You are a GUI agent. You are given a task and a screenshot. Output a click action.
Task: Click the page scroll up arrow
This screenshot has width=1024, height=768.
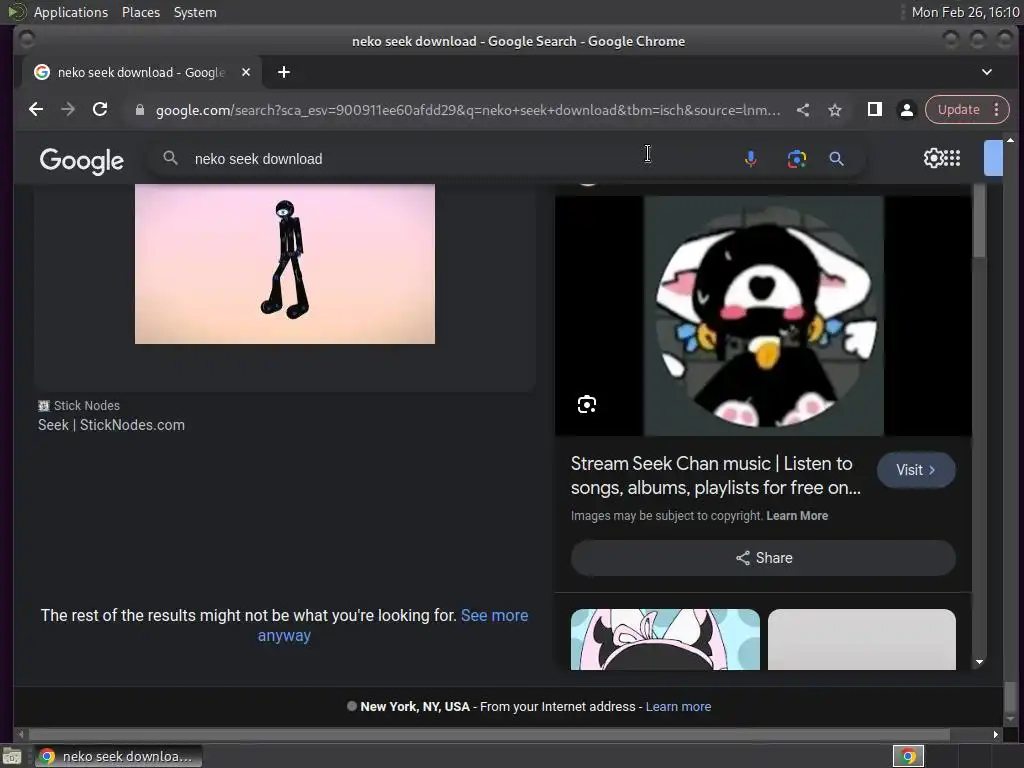(x=1010, y=140)
